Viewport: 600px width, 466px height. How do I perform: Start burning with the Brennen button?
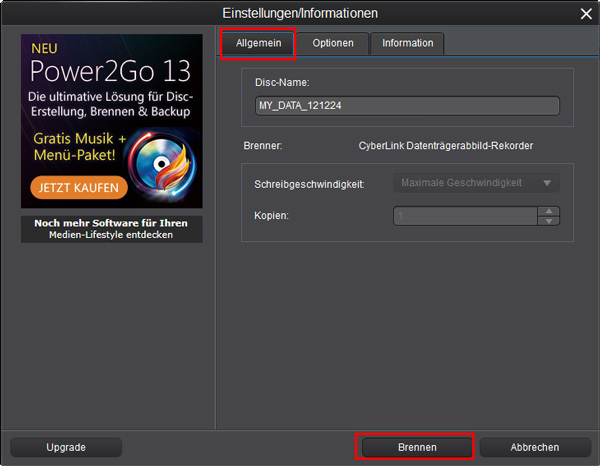point(417,447)
